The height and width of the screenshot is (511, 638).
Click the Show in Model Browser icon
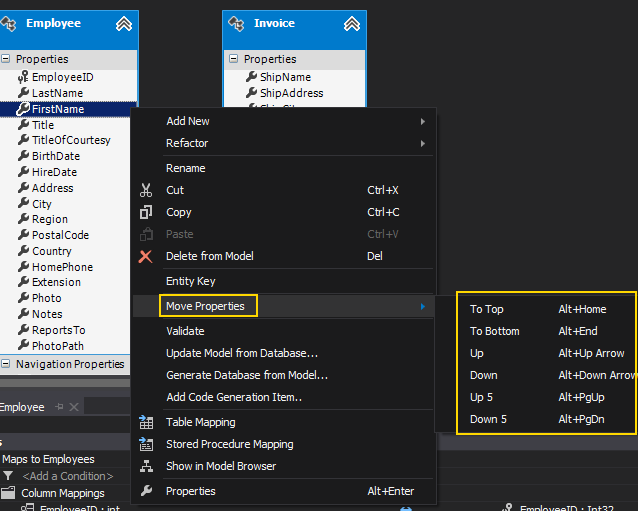pos(146,467)
